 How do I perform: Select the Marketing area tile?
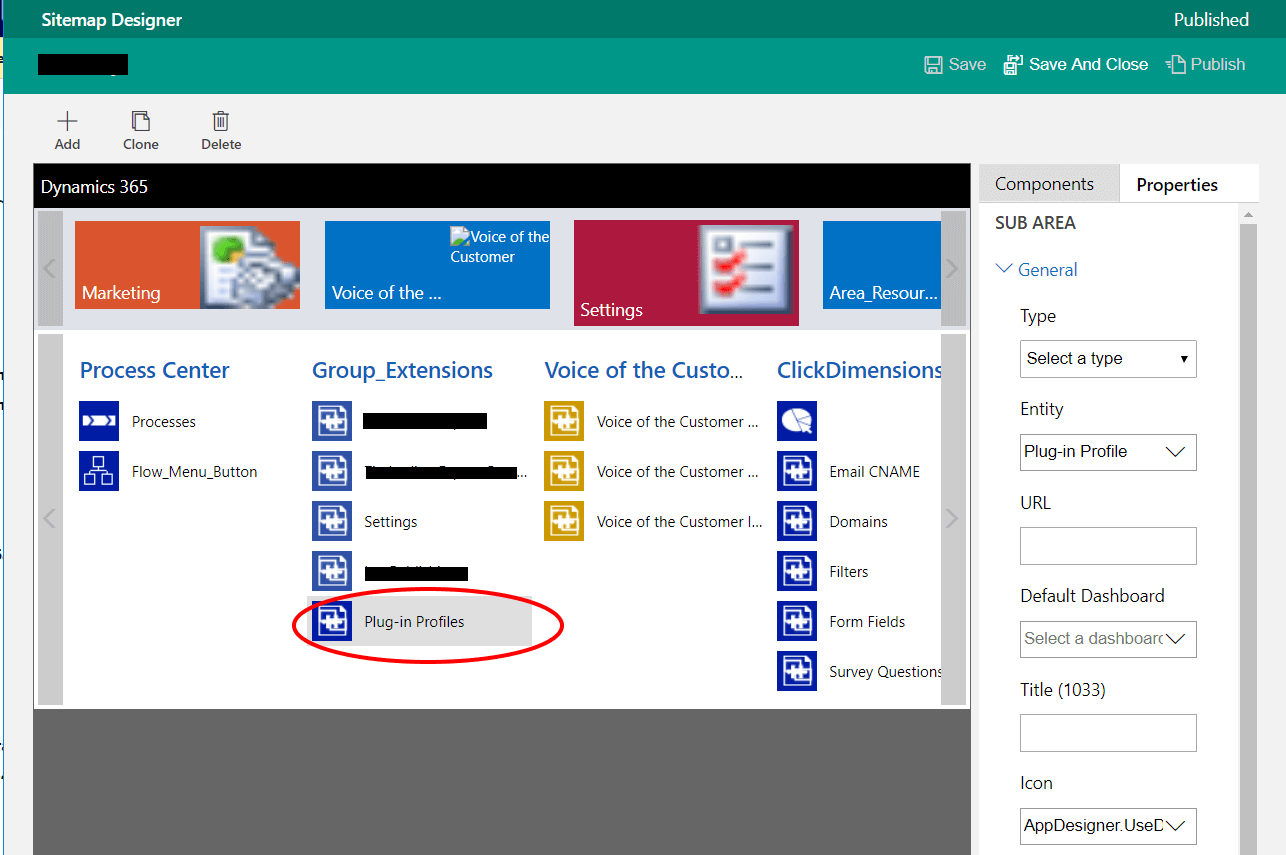(187, 265)
